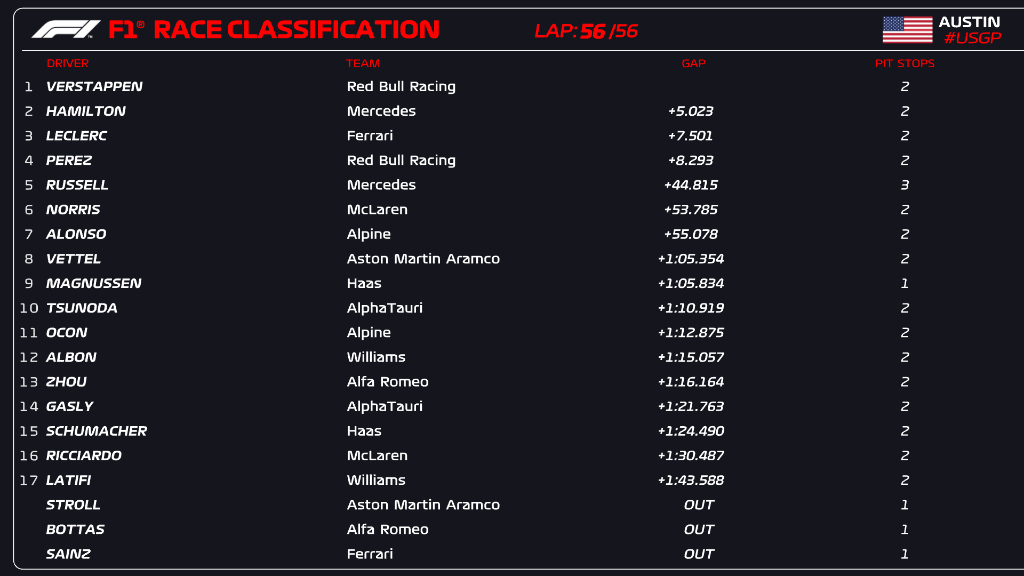Sort by the GAP column header
Image resolution: width=1024 pixels, height=576 pixels.
click(x=691, y=62)
